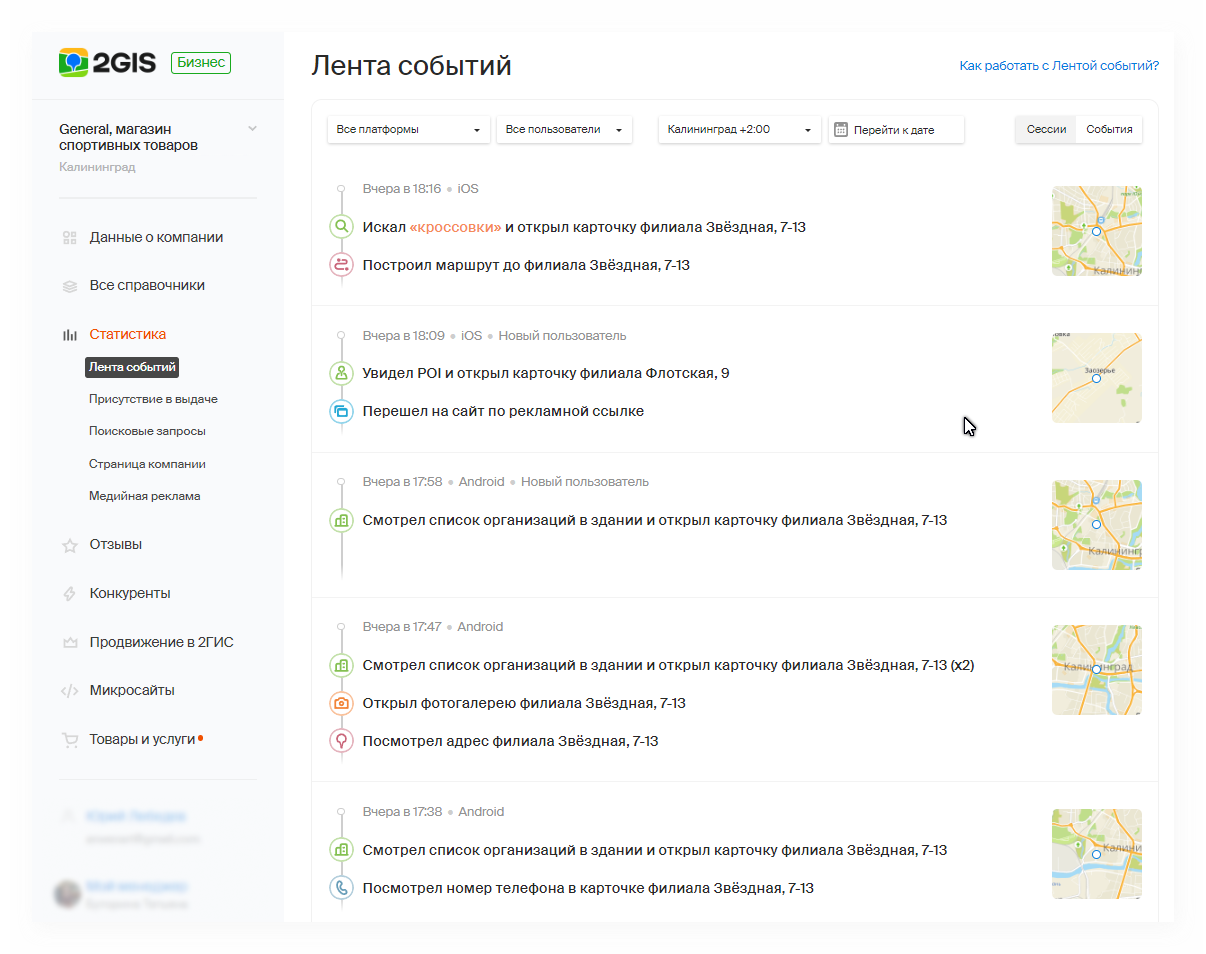Open Товары и услуги section
This screenshot has height=954, width=1206.
[143, 740]
